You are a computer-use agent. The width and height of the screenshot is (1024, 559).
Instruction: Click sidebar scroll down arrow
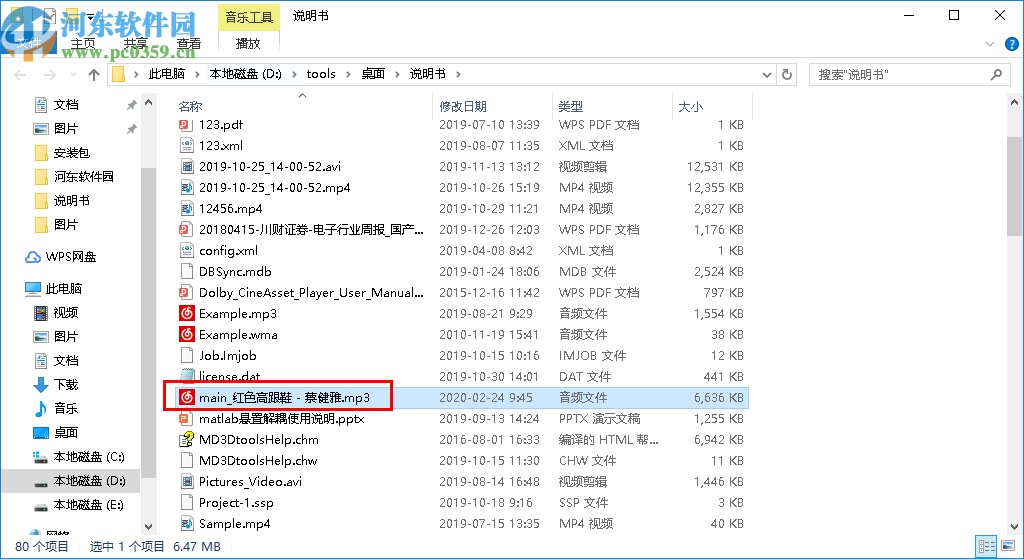click(x=148, y=526)
